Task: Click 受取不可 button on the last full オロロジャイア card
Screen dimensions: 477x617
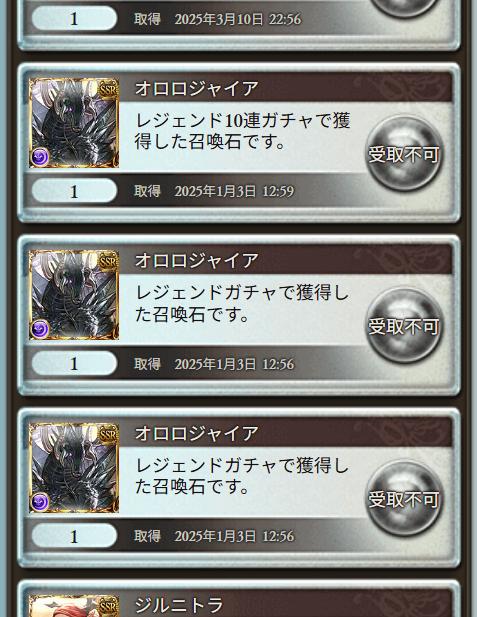Action: click(x=404, y=499)
